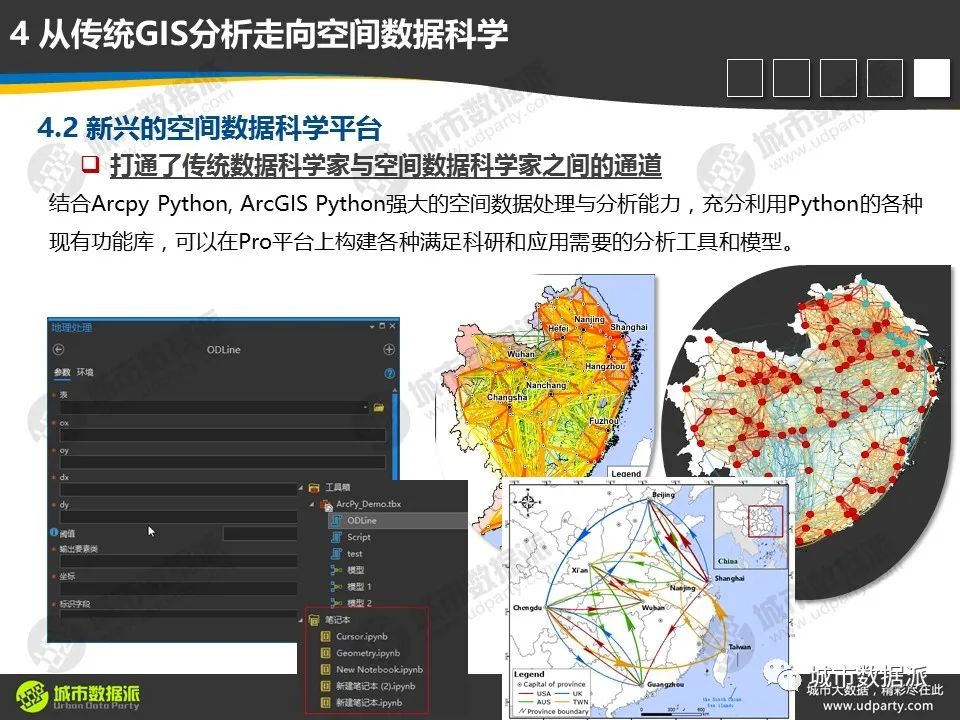Switch to the 参数 tab

(x=62, y=372)
